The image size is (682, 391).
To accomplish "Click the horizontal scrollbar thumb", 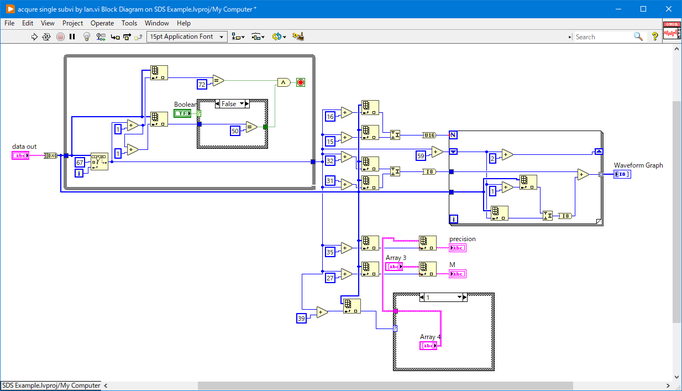I will tap(385, 386).
